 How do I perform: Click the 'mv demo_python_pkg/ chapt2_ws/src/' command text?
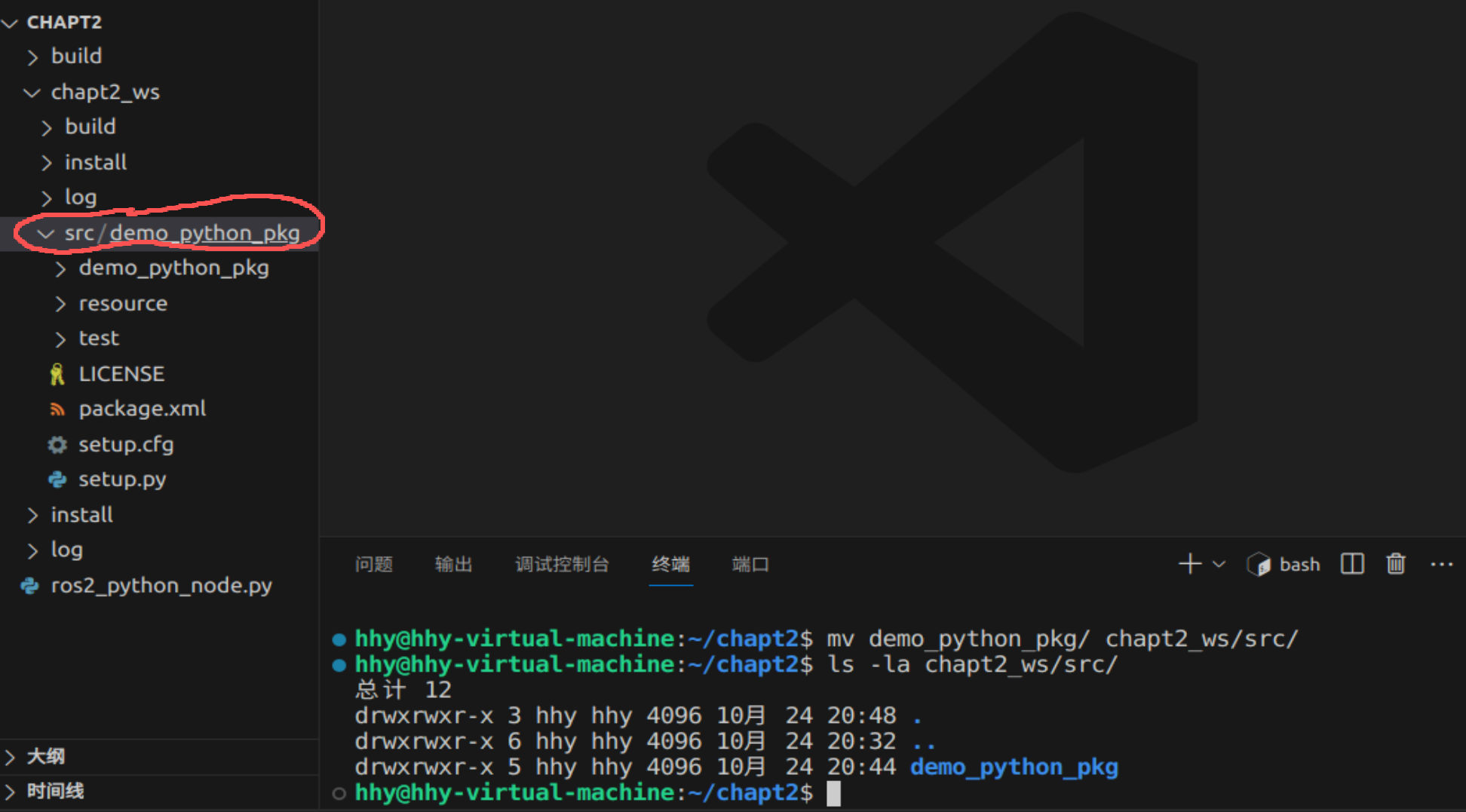point(1063,639)
